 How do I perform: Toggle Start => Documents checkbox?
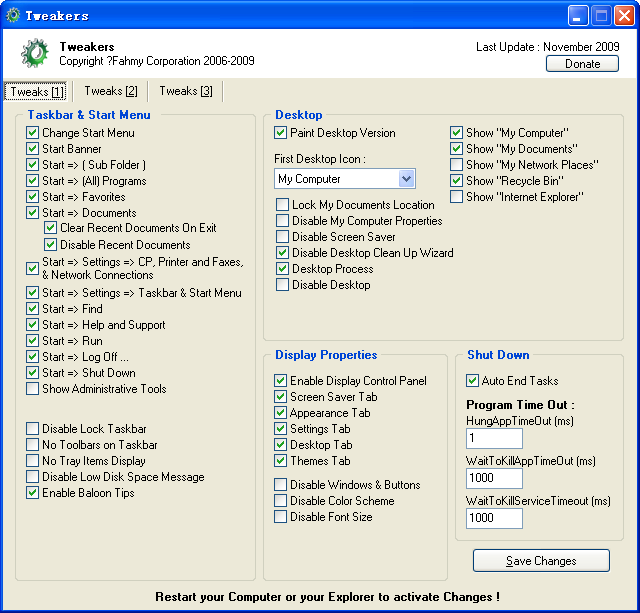(32, 213)
